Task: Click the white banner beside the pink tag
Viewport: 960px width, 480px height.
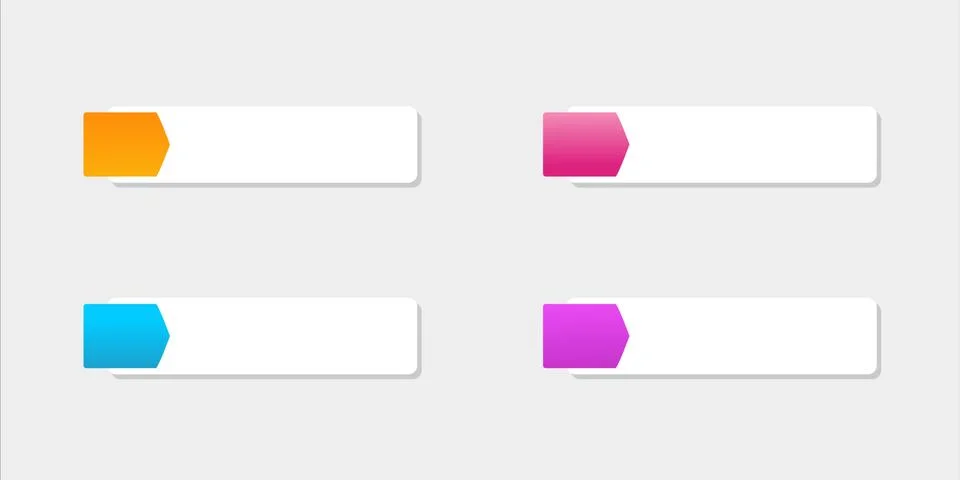Action: (x=750, y=144)
